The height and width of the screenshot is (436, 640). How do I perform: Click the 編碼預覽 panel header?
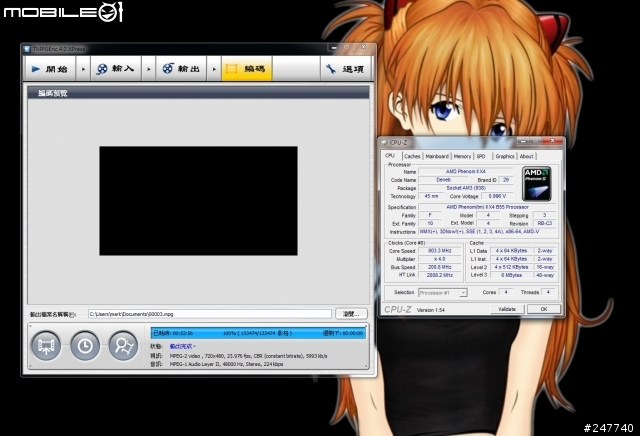tap(198, 93)
